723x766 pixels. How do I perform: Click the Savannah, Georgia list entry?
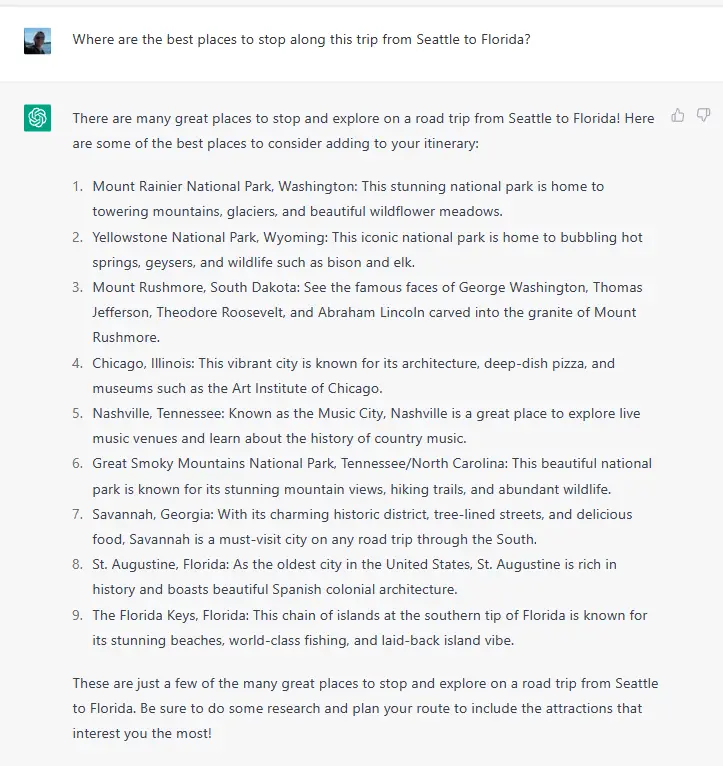pos(362,527)
